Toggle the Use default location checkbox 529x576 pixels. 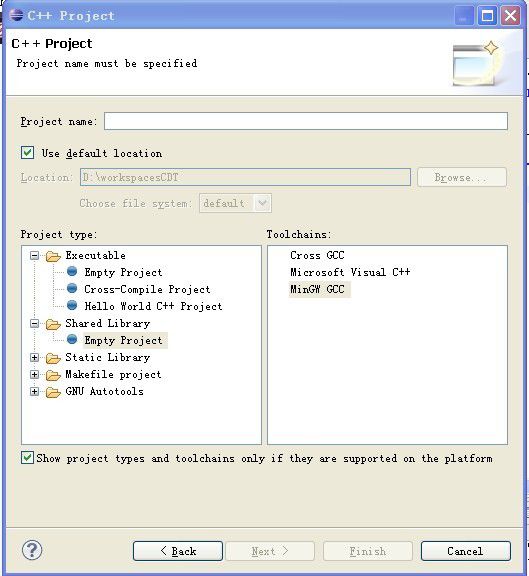click(x=28, y=152)
